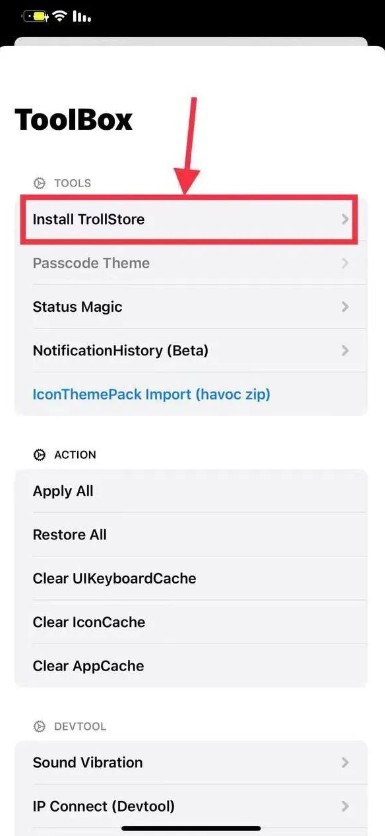This screenshot has width=385, height=836.
Task: Tap IconThemePack Import (havoc zip) link
Action: coord(151,395)
